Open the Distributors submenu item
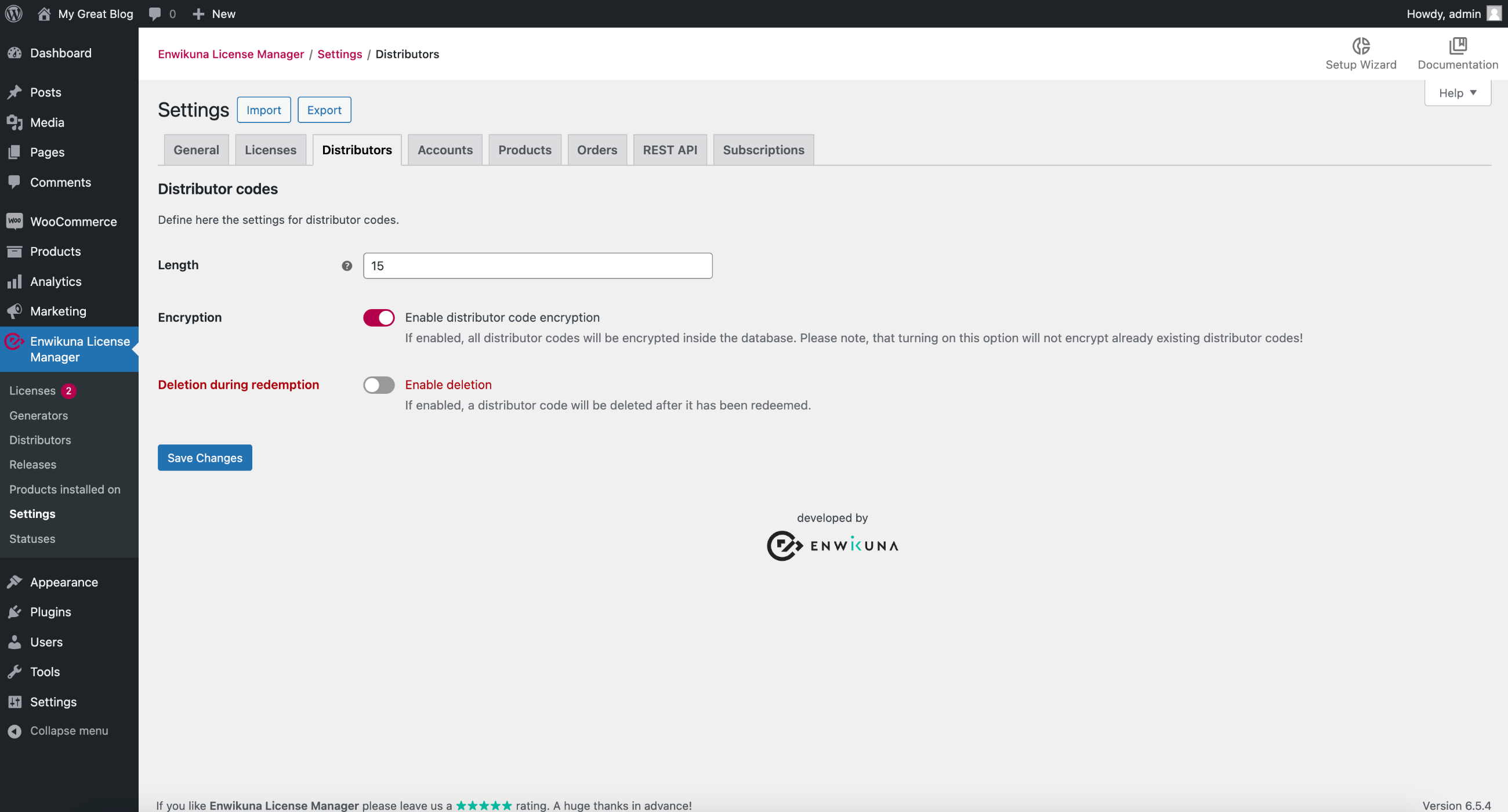This screenshot has width=1508, height=812. click(40, 440)
